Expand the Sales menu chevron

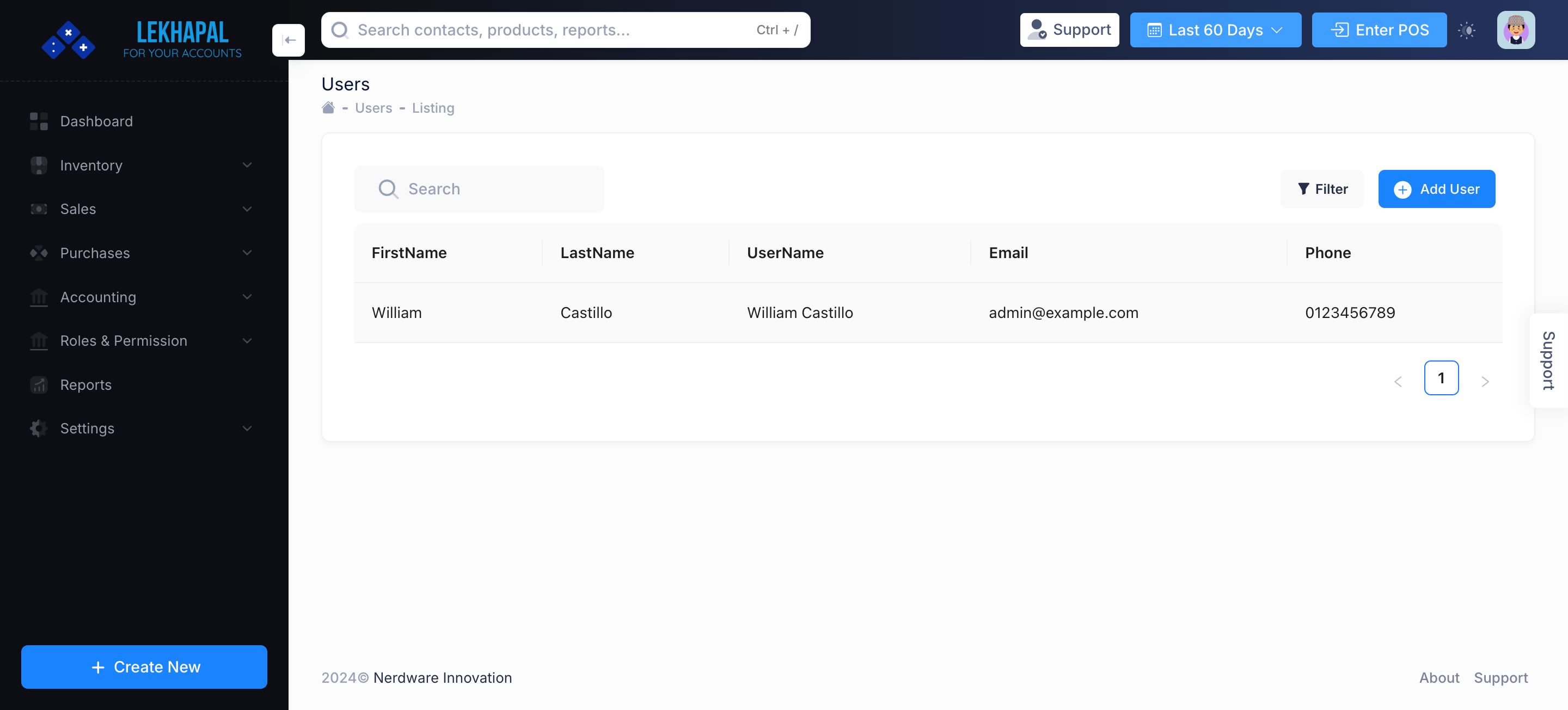pyautogui.click(x=247, y=209)
